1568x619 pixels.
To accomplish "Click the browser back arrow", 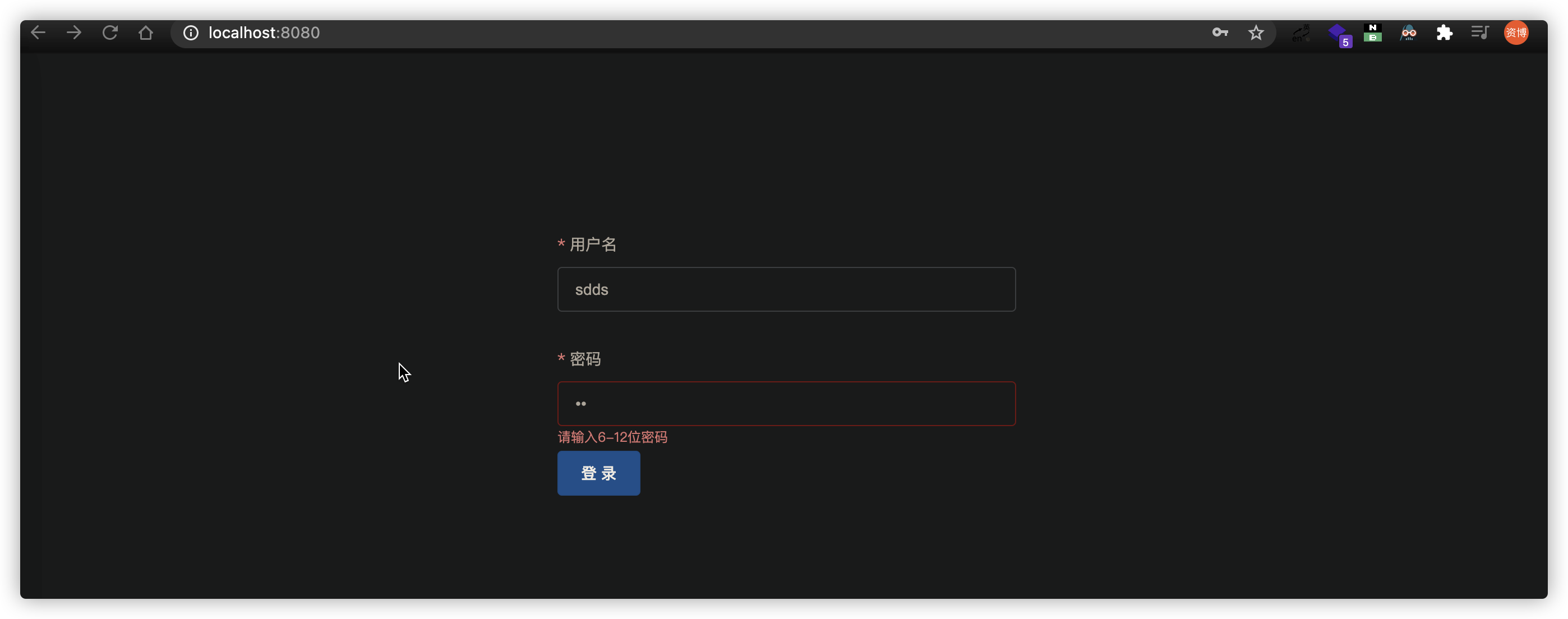I will [x=38, y=33].
